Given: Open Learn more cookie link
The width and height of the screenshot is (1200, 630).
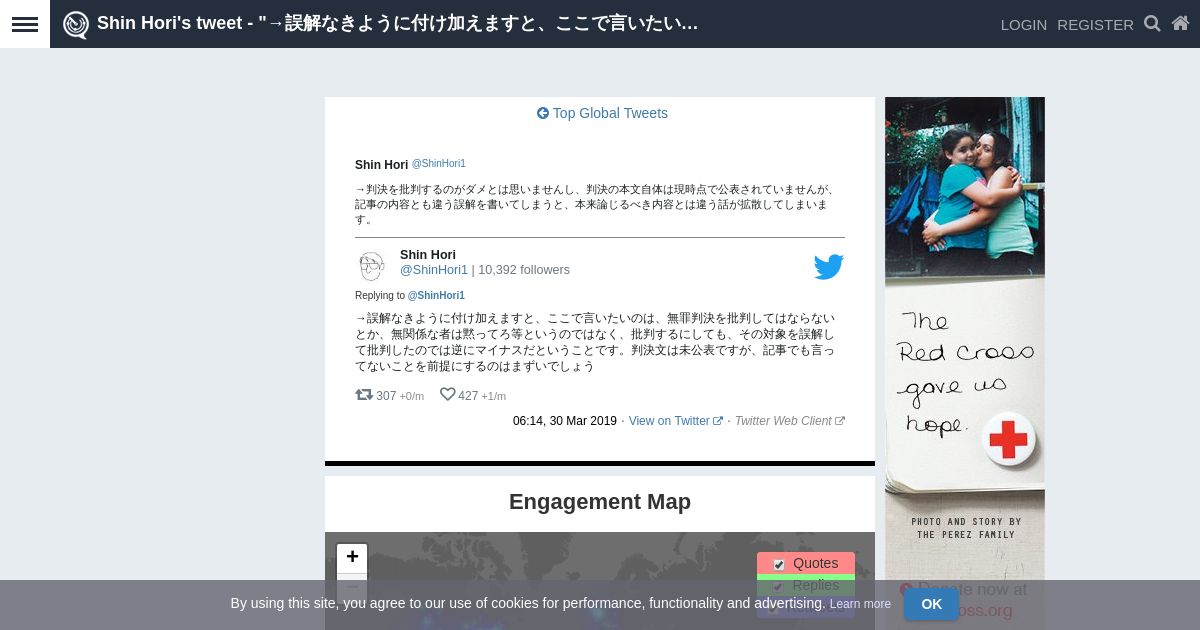Looking at the screenshot, I should (x=860, y=604).
